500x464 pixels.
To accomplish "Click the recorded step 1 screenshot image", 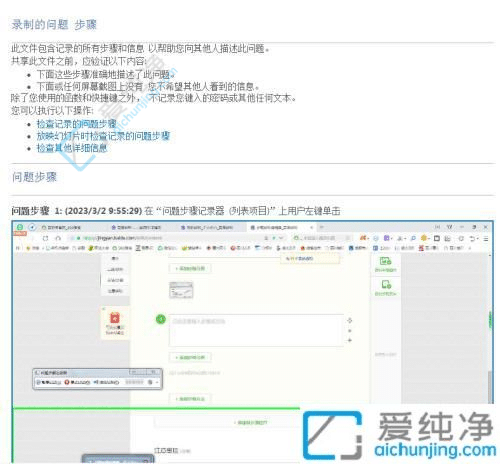I will pyautogui.click(x=253, y=341).
